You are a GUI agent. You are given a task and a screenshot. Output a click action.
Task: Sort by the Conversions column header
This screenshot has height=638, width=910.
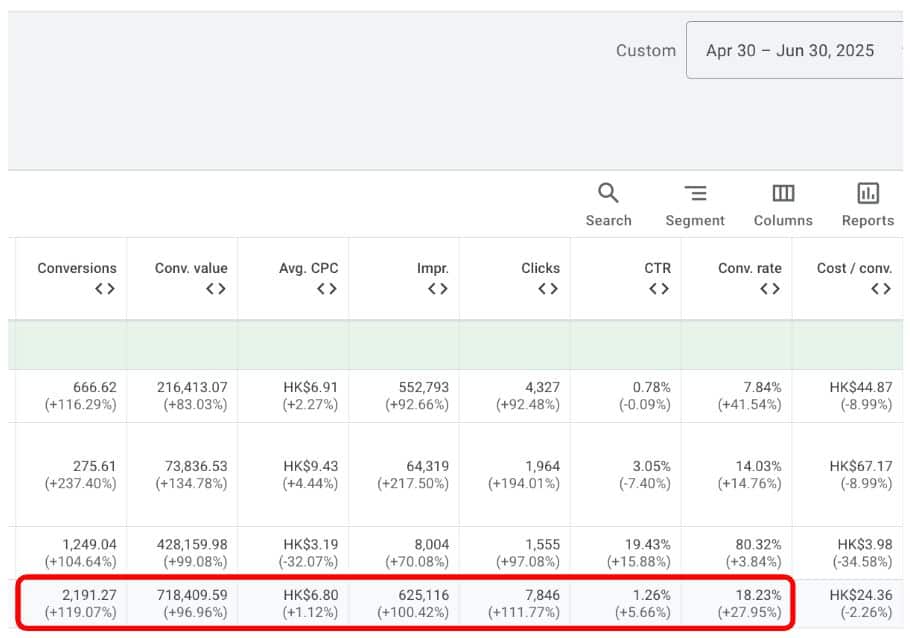pos(77,268)
